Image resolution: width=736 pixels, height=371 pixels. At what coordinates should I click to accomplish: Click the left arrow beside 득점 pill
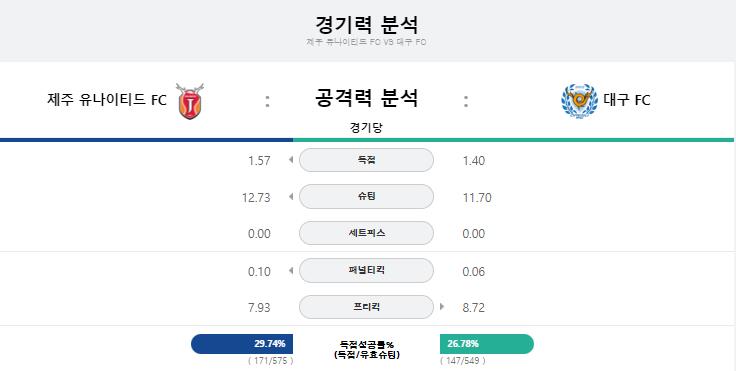[291, 160]
